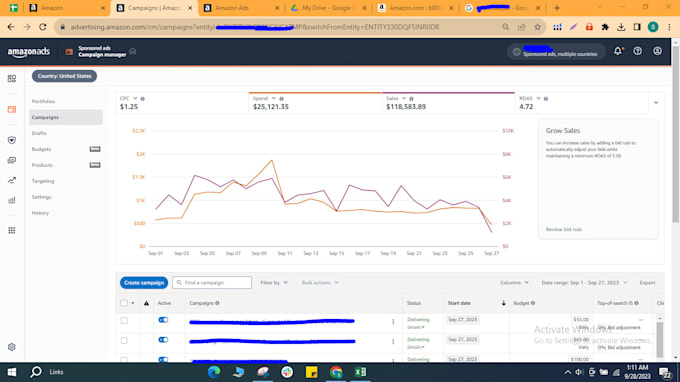Open Products in the side menu

click(42, 165)
